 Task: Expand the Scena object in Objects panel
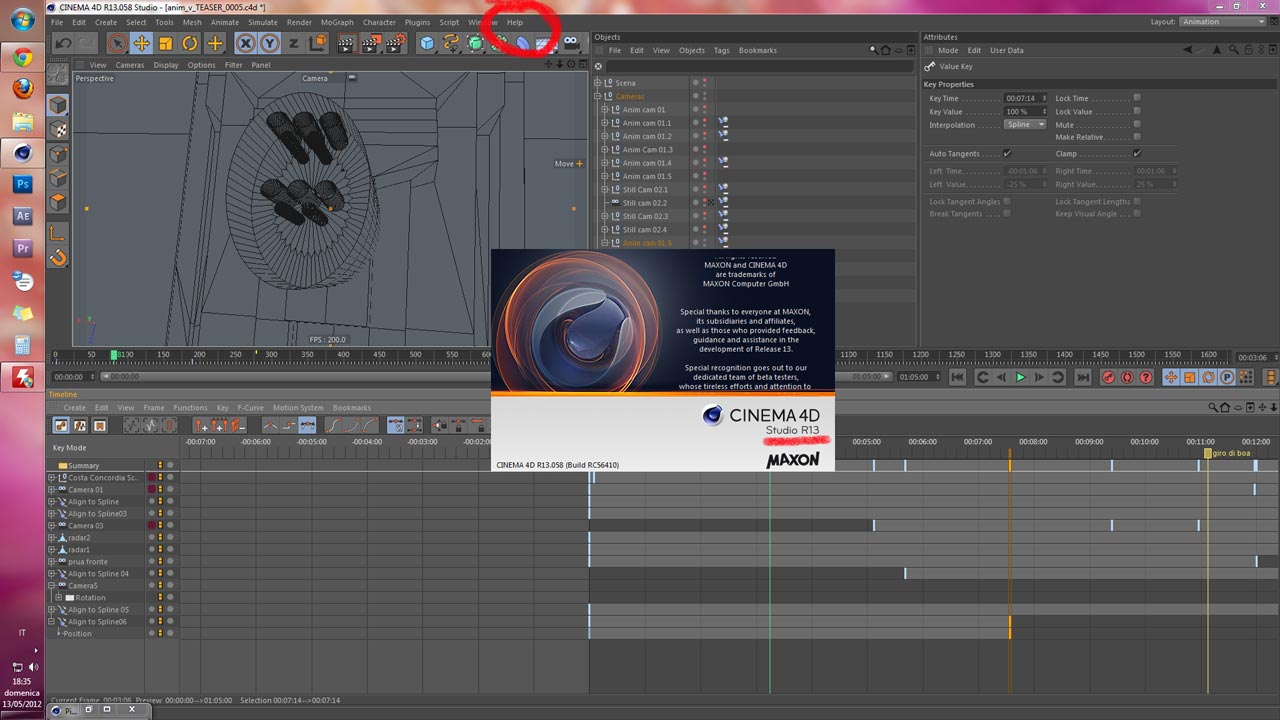coord(598,83)
